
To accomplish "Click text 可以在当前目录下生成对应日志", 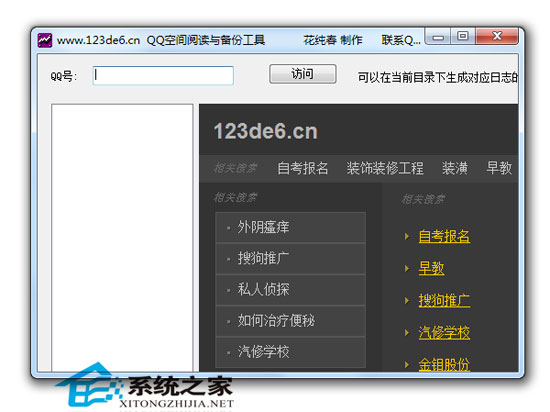I will click(x=438, y=77).
